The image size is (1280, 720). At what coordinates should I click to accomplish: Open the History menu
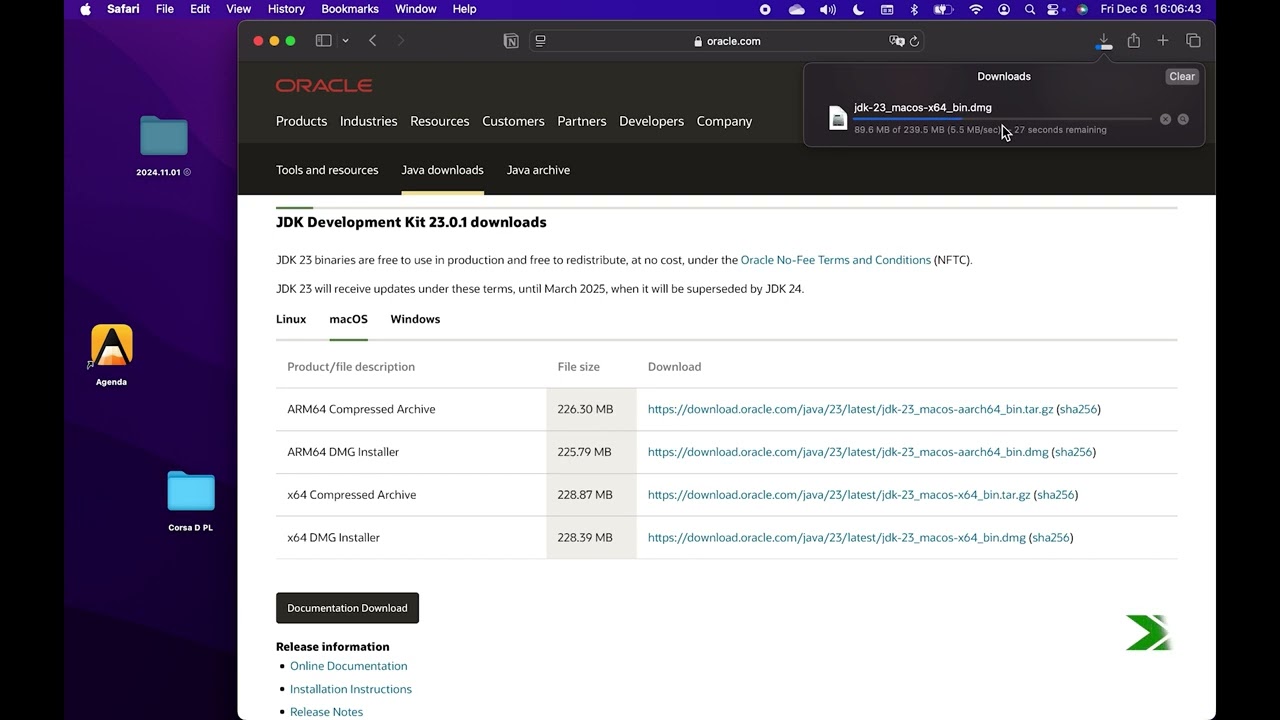click(x=286, y=9)
